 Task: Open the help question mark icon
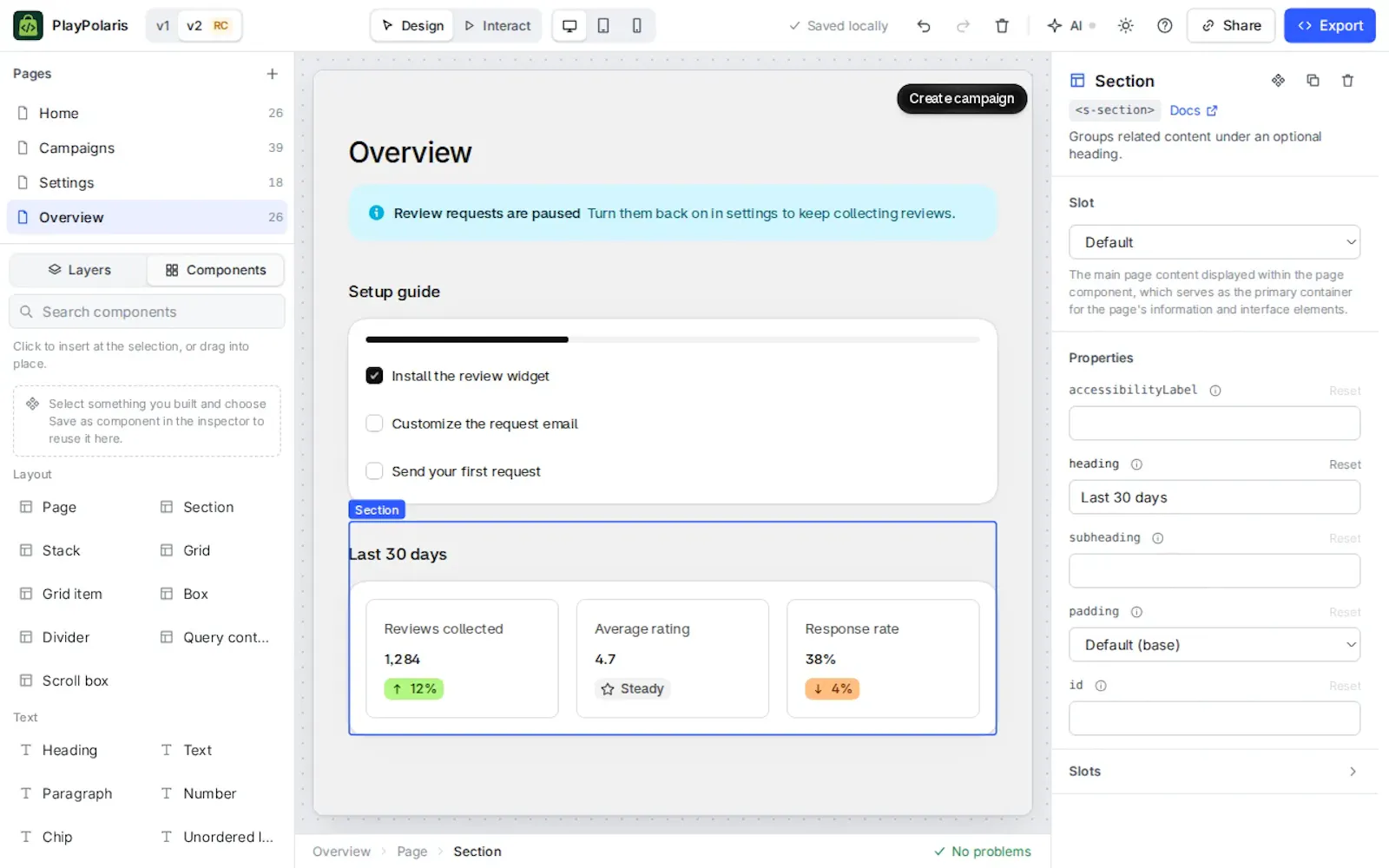(x=1165, y=26)
